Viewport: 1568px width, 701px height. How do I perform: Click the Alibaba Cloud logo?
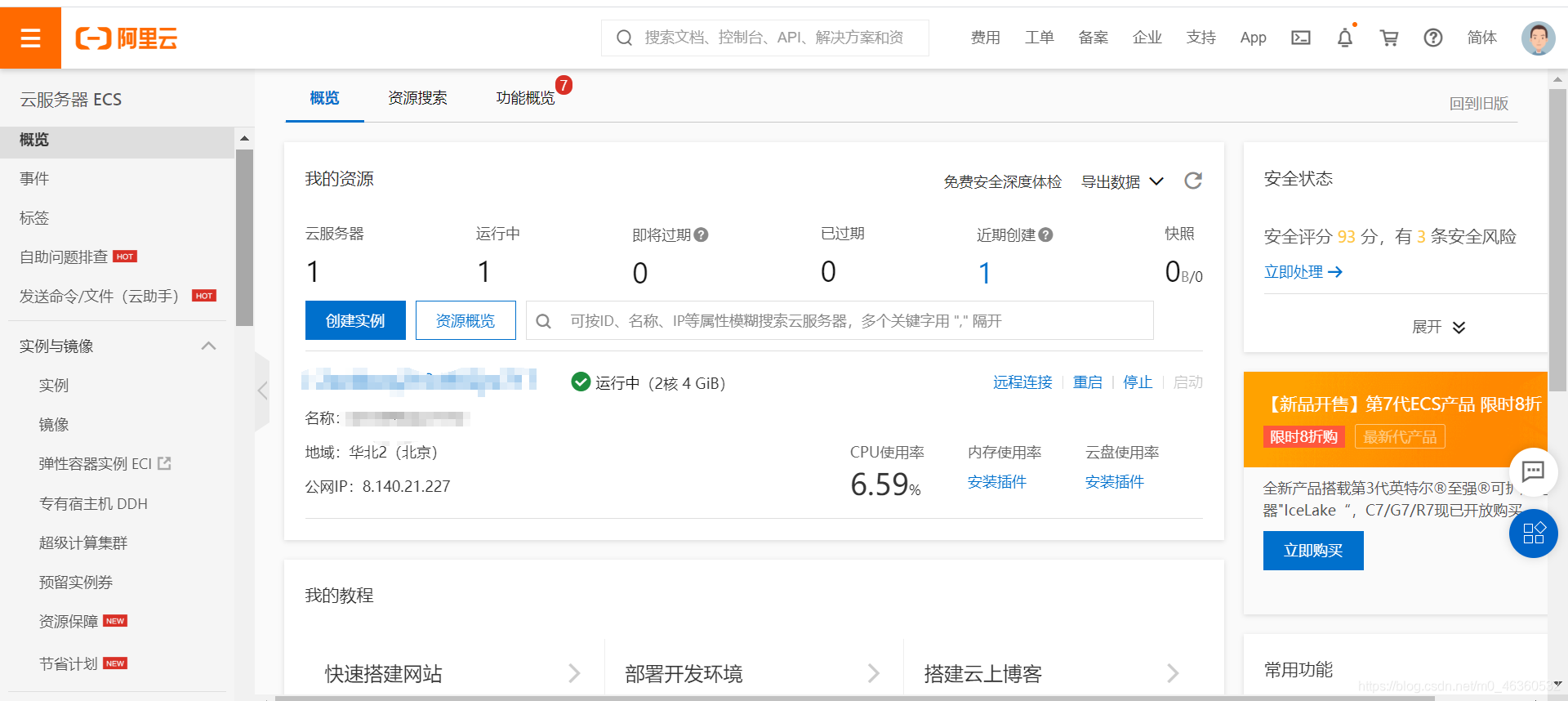(x=127, y=38)
